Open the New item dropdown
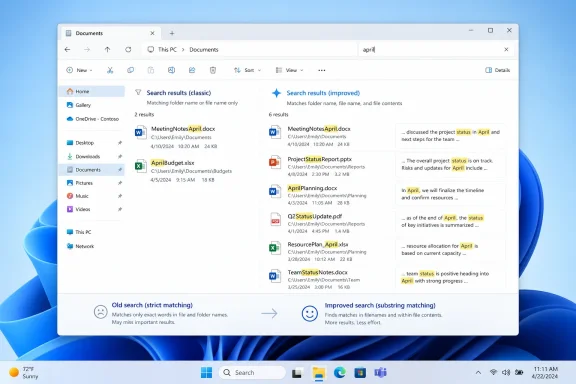Screen dimensions: 576x384 [x=79, y=70]
